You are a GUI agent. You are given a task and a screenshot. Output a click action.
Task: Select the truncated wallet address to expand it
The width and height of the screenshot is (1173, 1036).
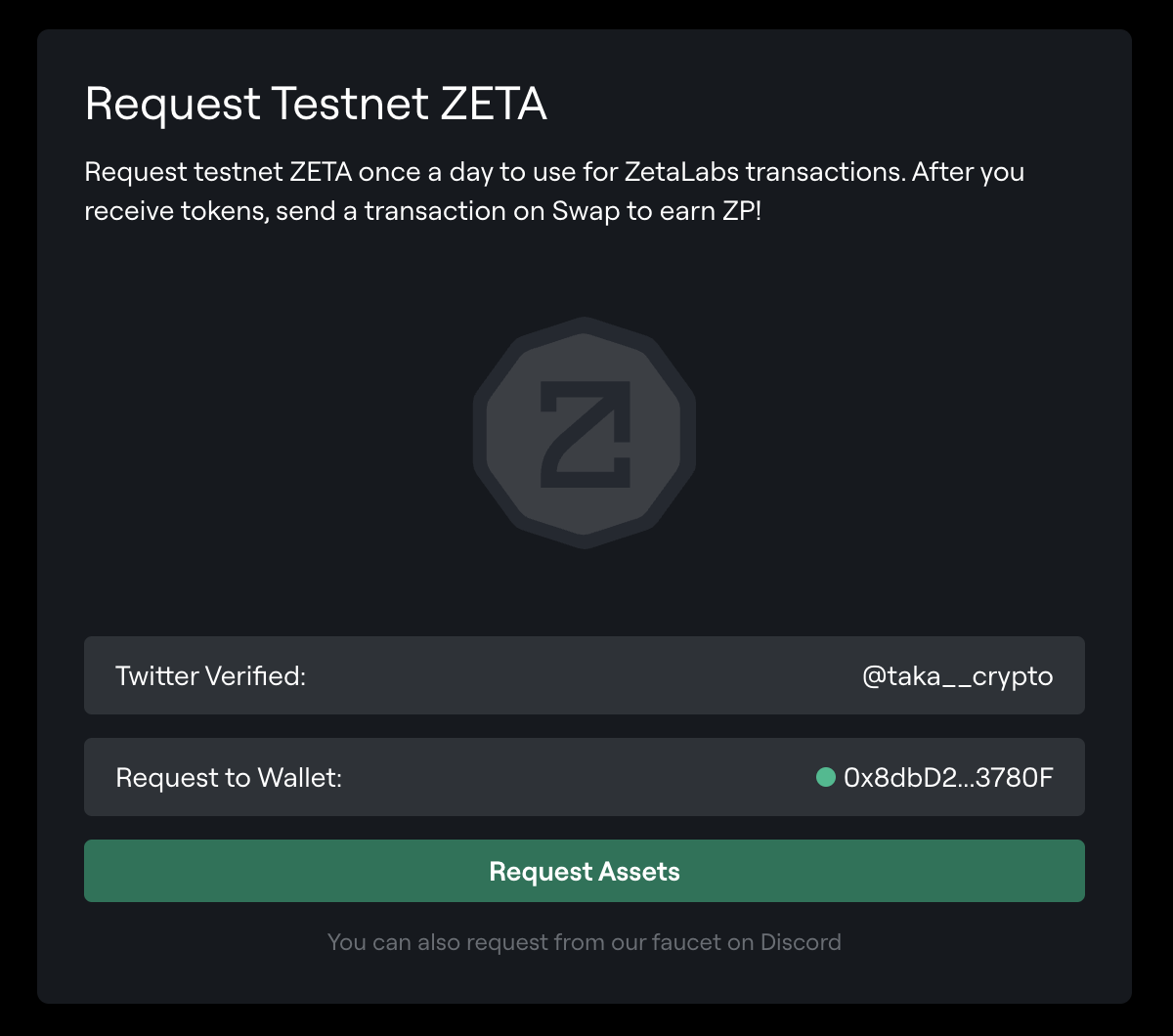950,777
